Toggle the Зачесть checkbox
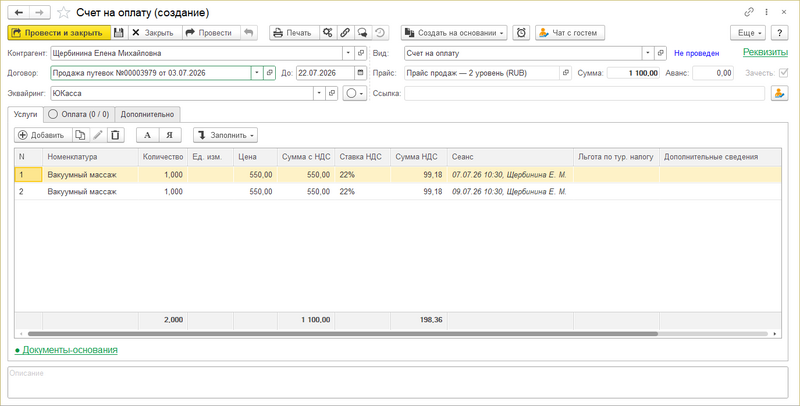The height and width of the screenshot is (406, 800). point(784,73)
